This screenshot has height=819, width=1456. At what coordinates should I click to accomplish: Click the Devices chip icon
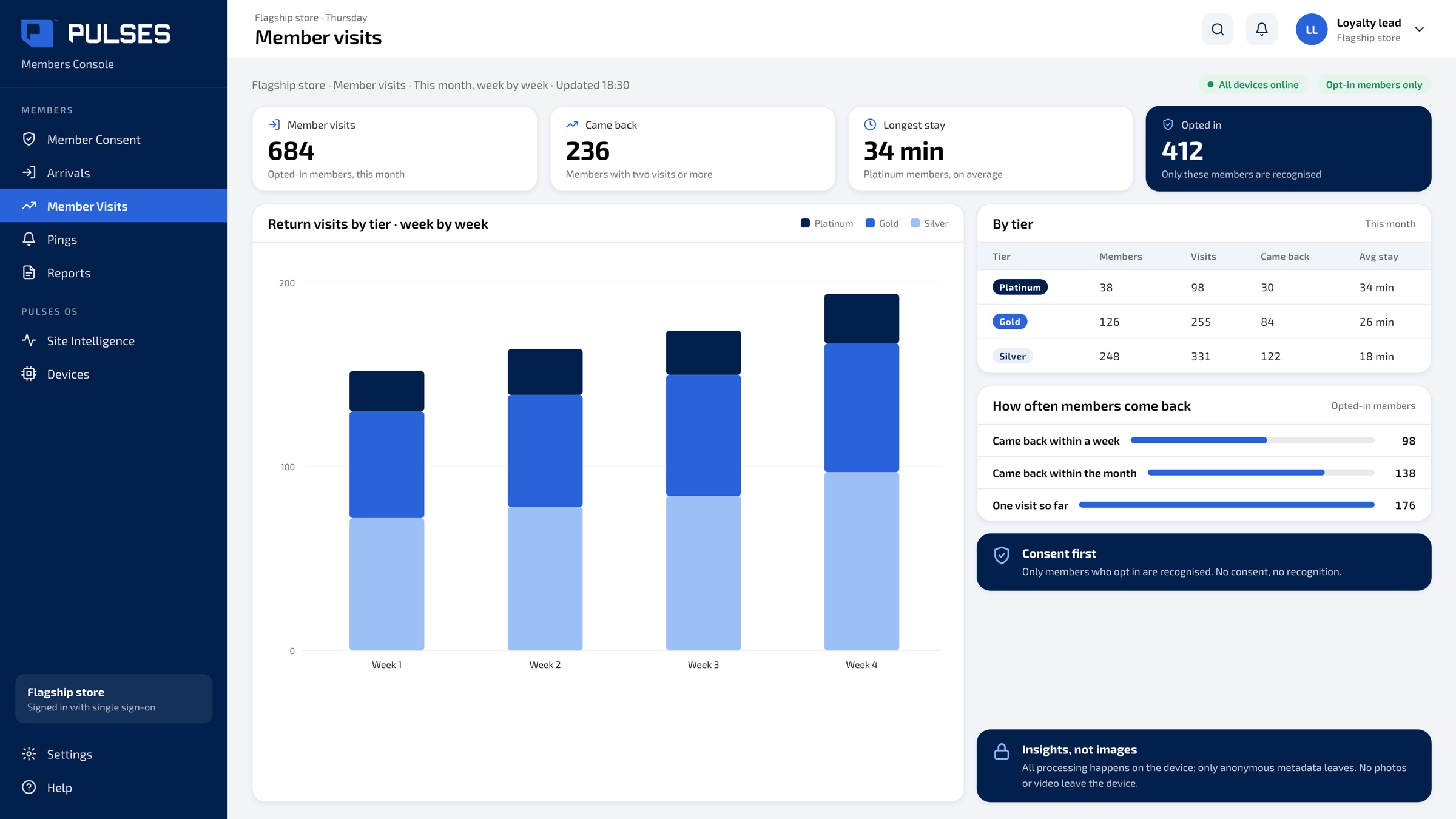[29, 374]
